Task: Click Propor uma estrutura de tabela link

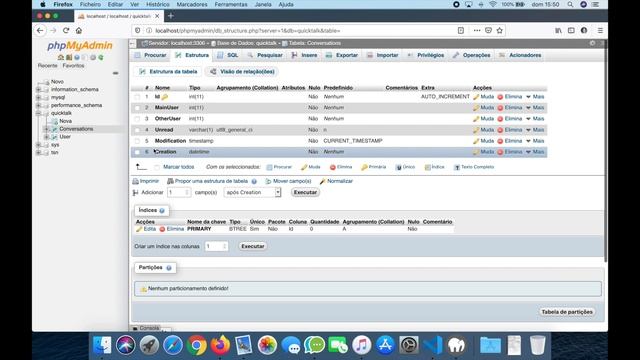Action: (208, 181)
